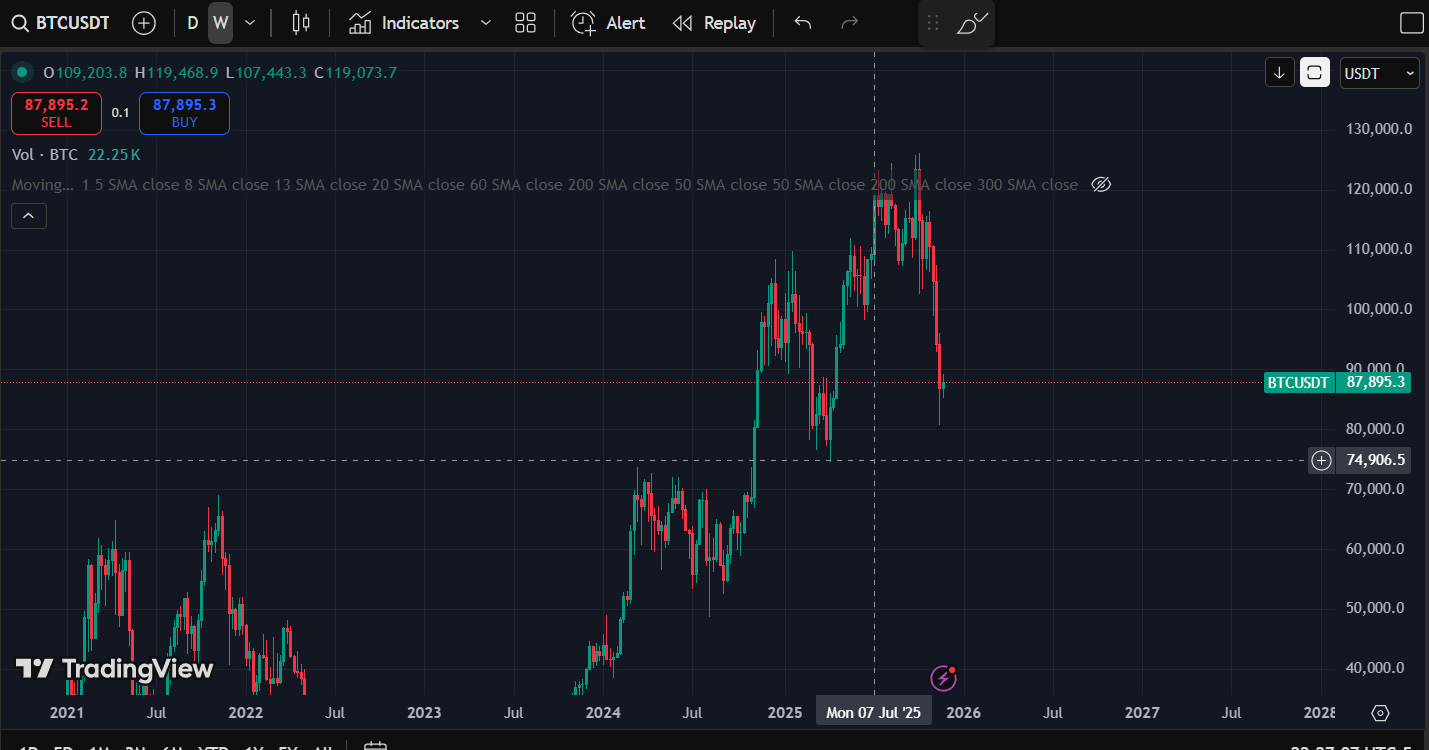
Task: Click the red SELL 87,895.2 button
Action: coord(56,113)
